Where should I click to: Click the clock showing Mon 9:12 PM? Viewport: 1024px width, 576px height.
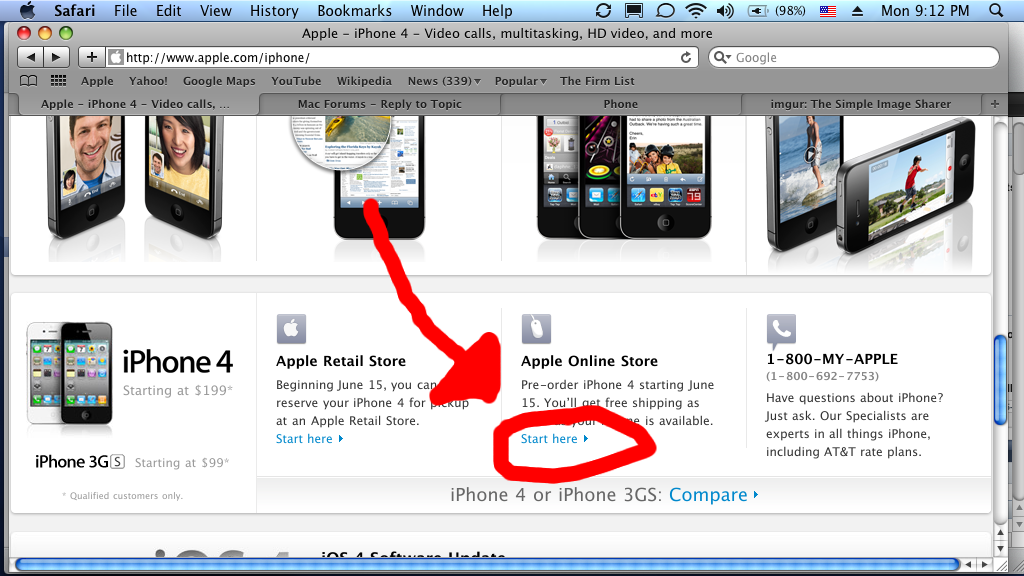(x=925, y=10)
